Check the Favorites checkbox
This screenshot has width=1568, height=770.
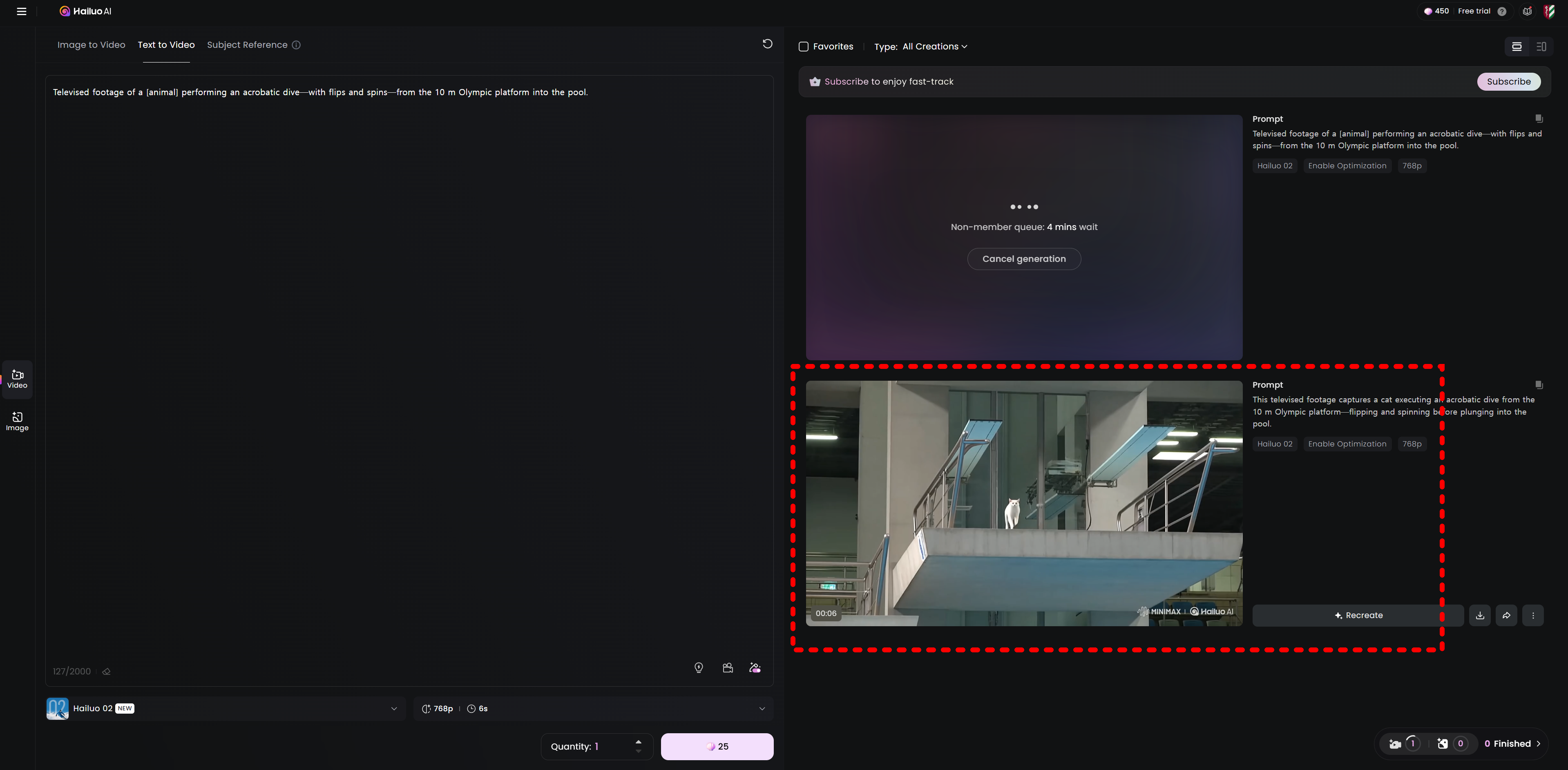pos(804,47)
